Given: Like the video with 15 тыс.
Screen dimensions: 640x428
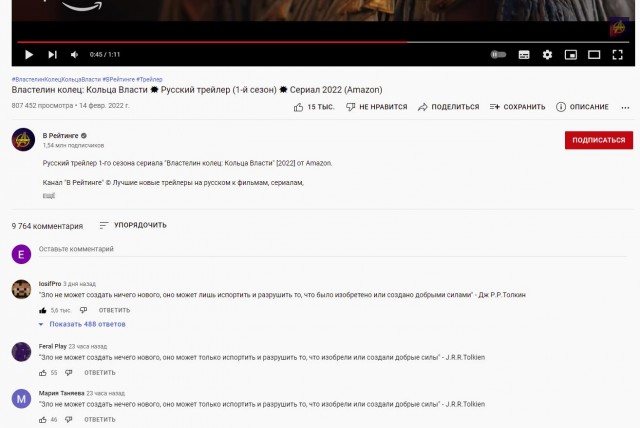Looking at the screenshot, I should 314,107.
